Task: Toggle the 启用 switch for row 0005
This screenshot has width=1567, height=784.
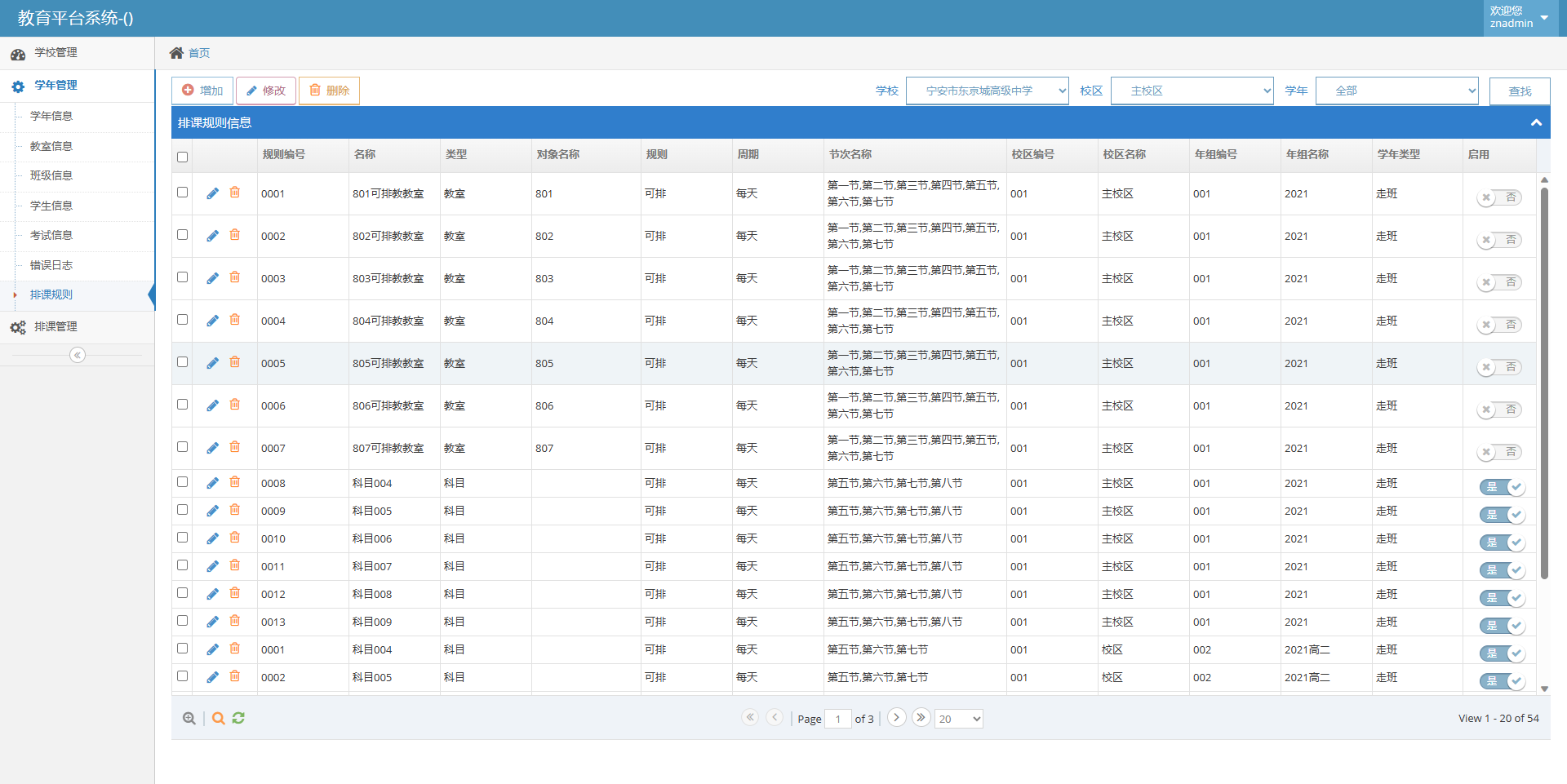Action: pos(1499,367)
